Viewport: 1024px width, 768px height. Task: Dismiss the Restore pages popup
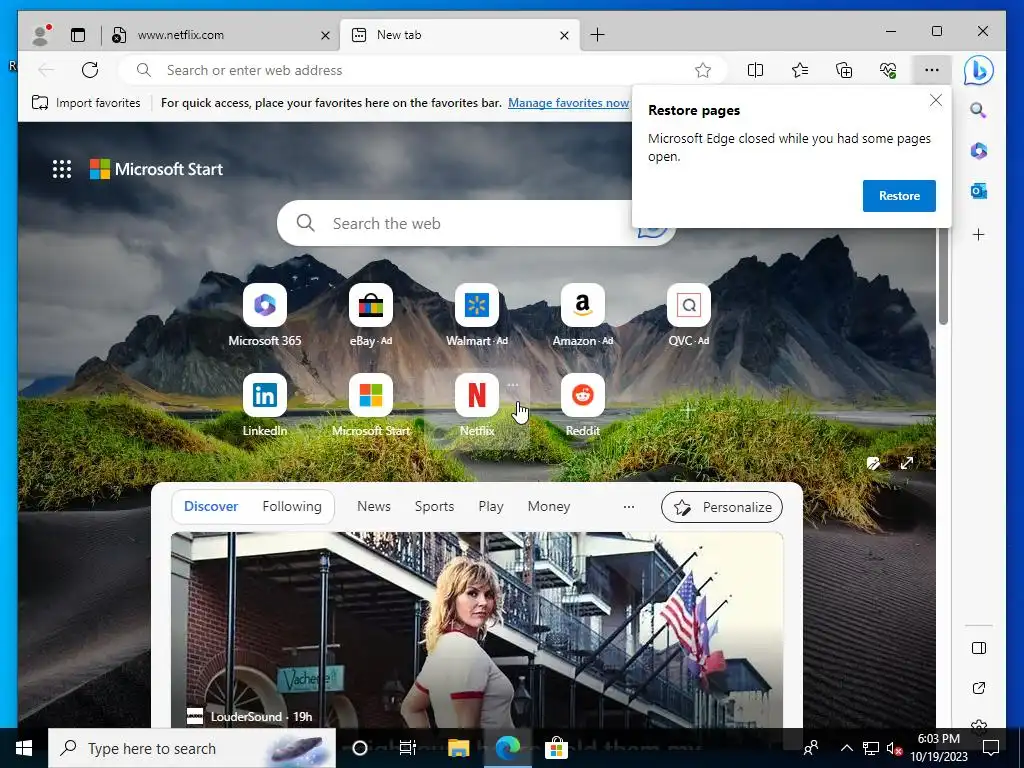(936, 100)
